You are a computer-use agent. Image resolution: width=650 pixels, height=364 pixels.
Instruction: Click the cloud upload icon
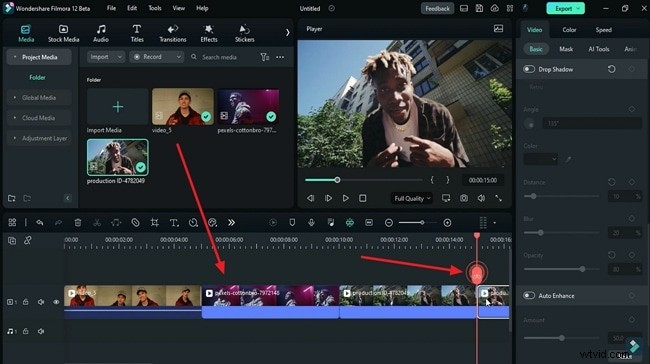tap(495, 8)
